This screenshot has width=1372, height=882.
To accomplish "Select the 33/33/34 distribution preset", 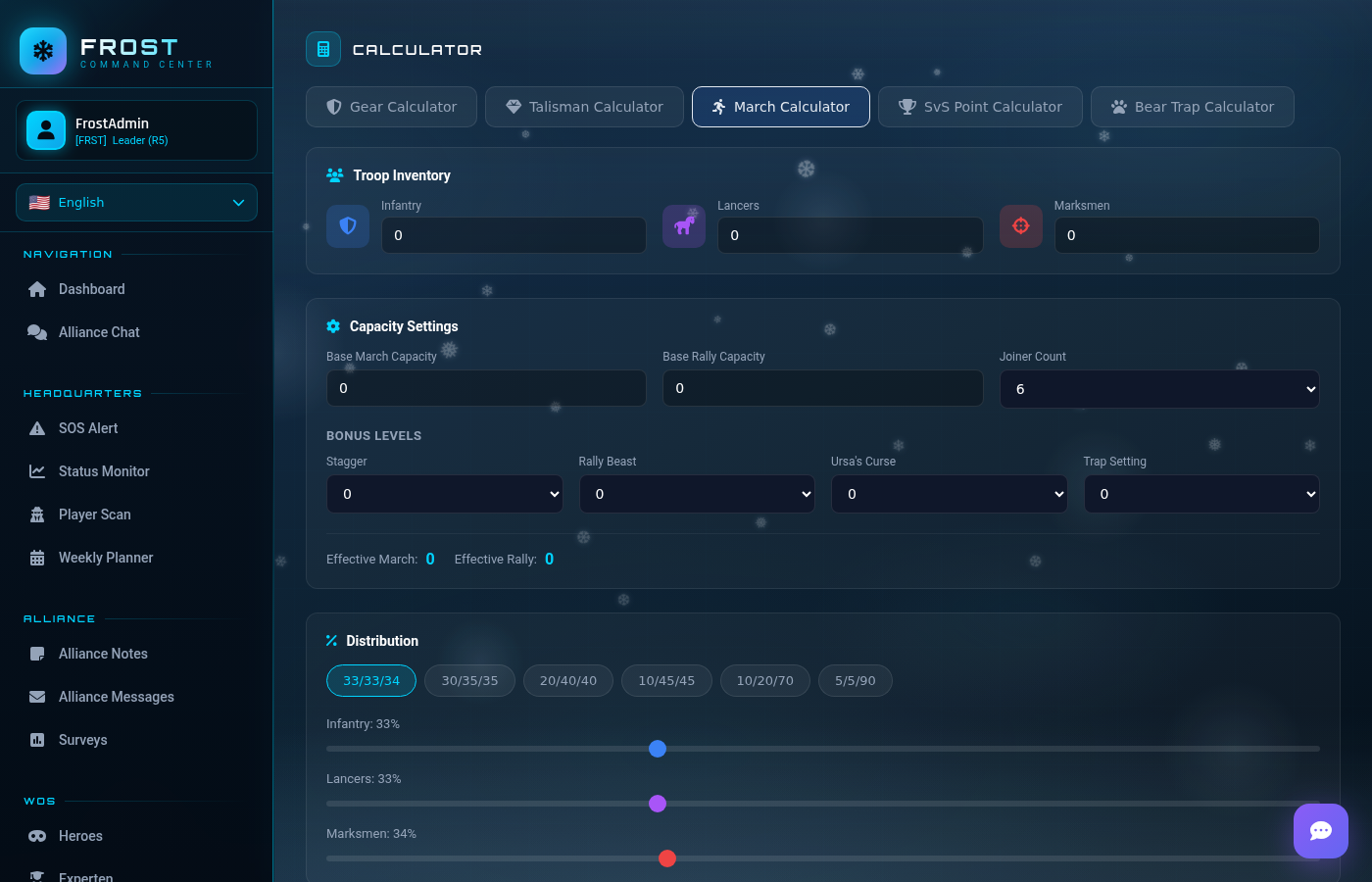I will [371, 680].
